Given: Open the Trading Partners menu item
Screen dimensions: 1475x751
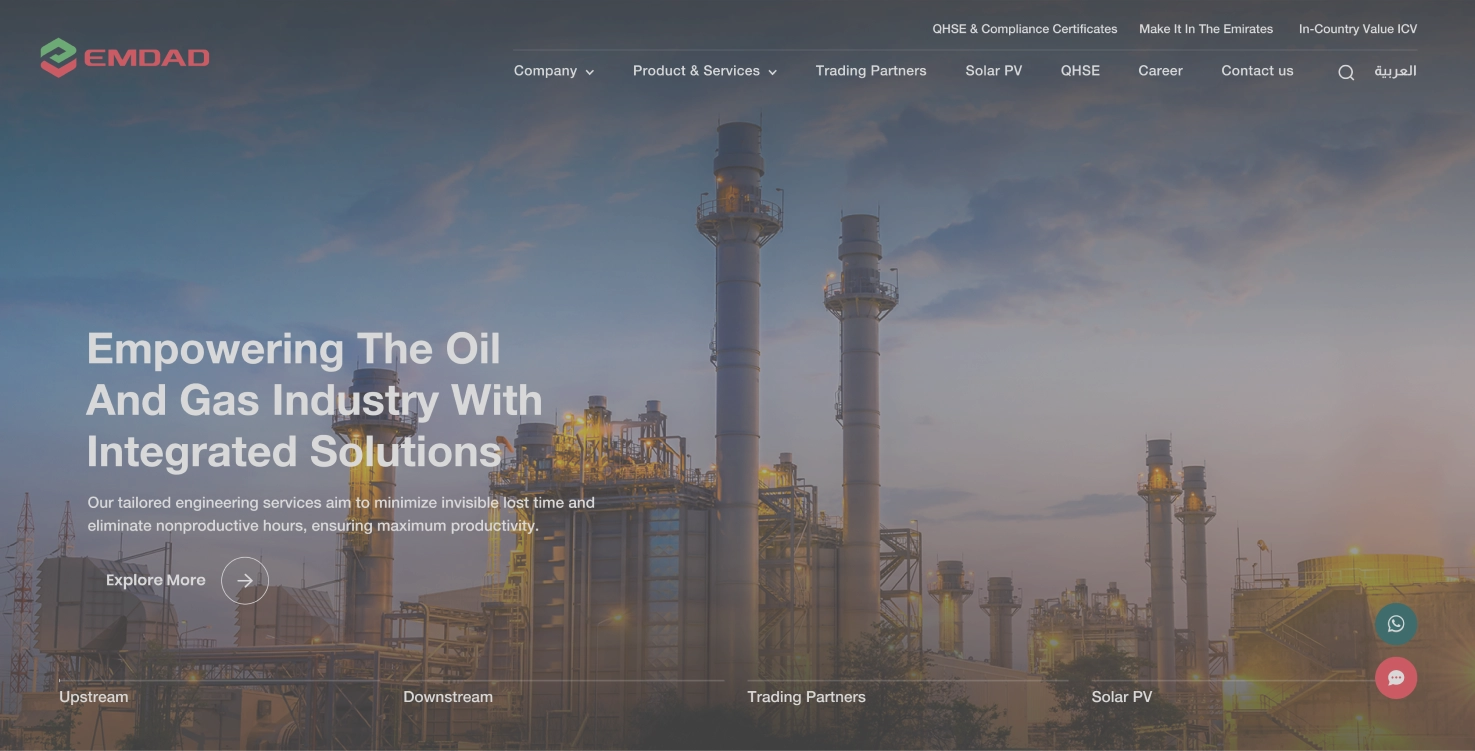Looking at the screenshot, I should [870, 71].
